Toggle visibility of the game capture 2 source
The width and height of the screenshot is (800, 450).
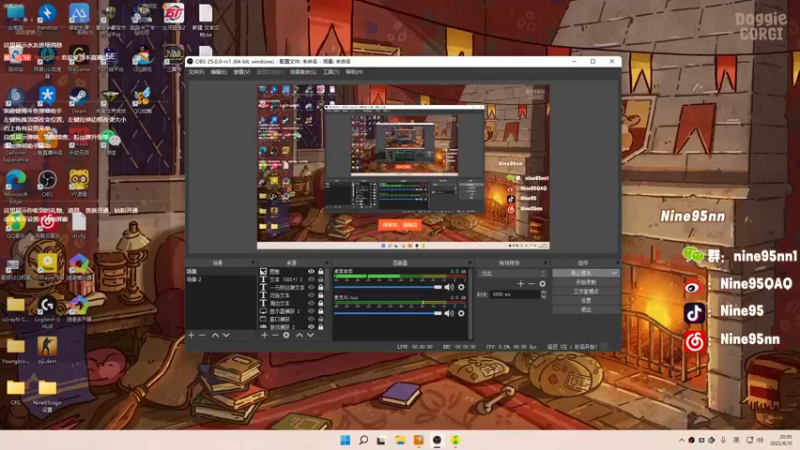[311, 327]
